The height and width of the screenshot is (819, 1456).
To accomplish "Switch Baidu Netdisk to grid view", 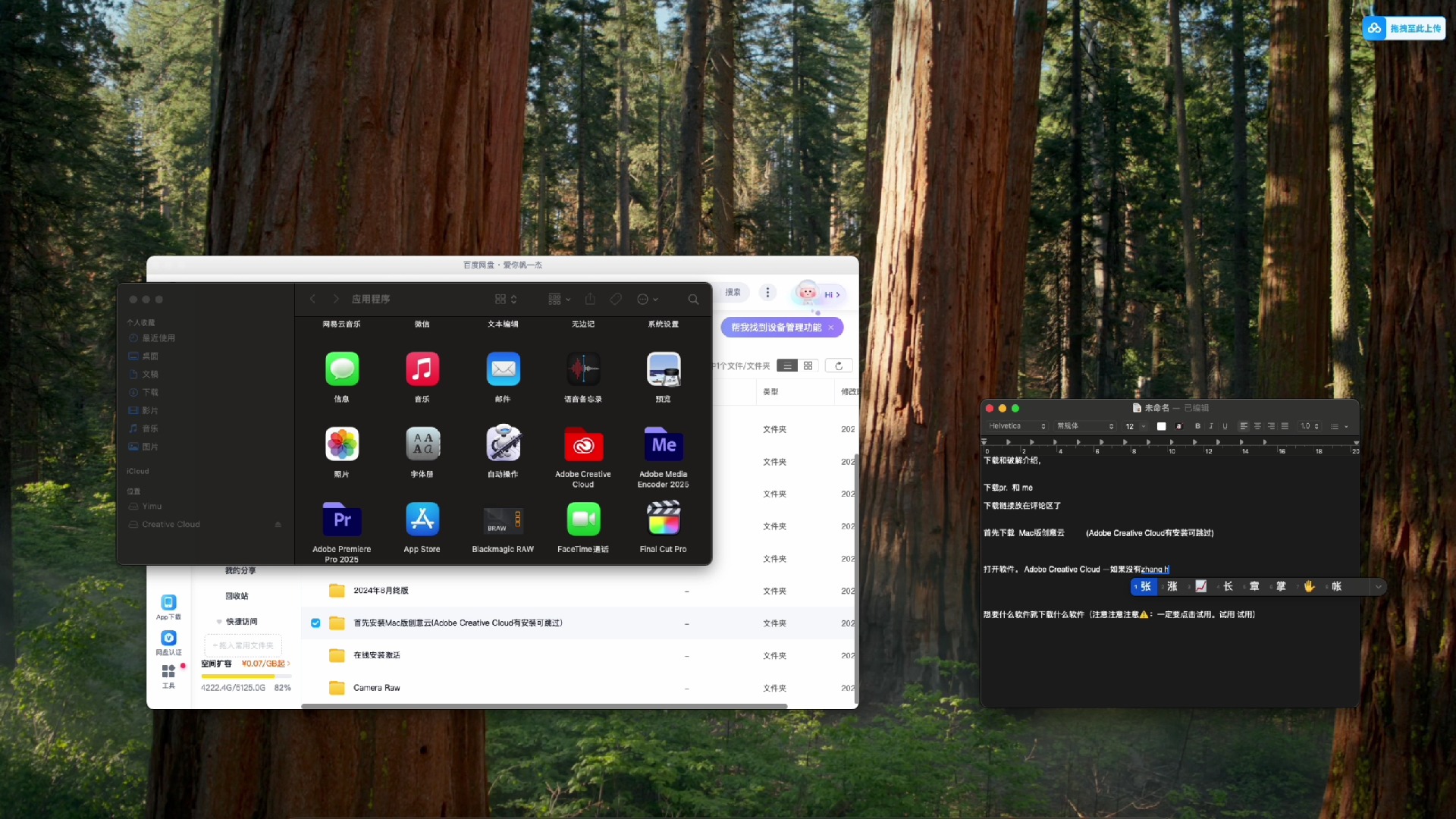I will pyautogui.click(x=808, y=366).
